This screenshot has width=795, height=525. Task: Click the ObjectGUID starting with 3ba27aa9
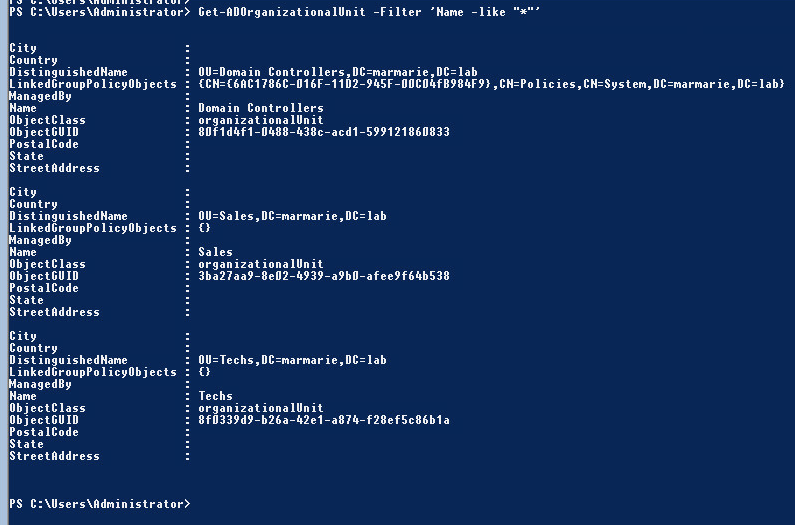click(324, 276)
